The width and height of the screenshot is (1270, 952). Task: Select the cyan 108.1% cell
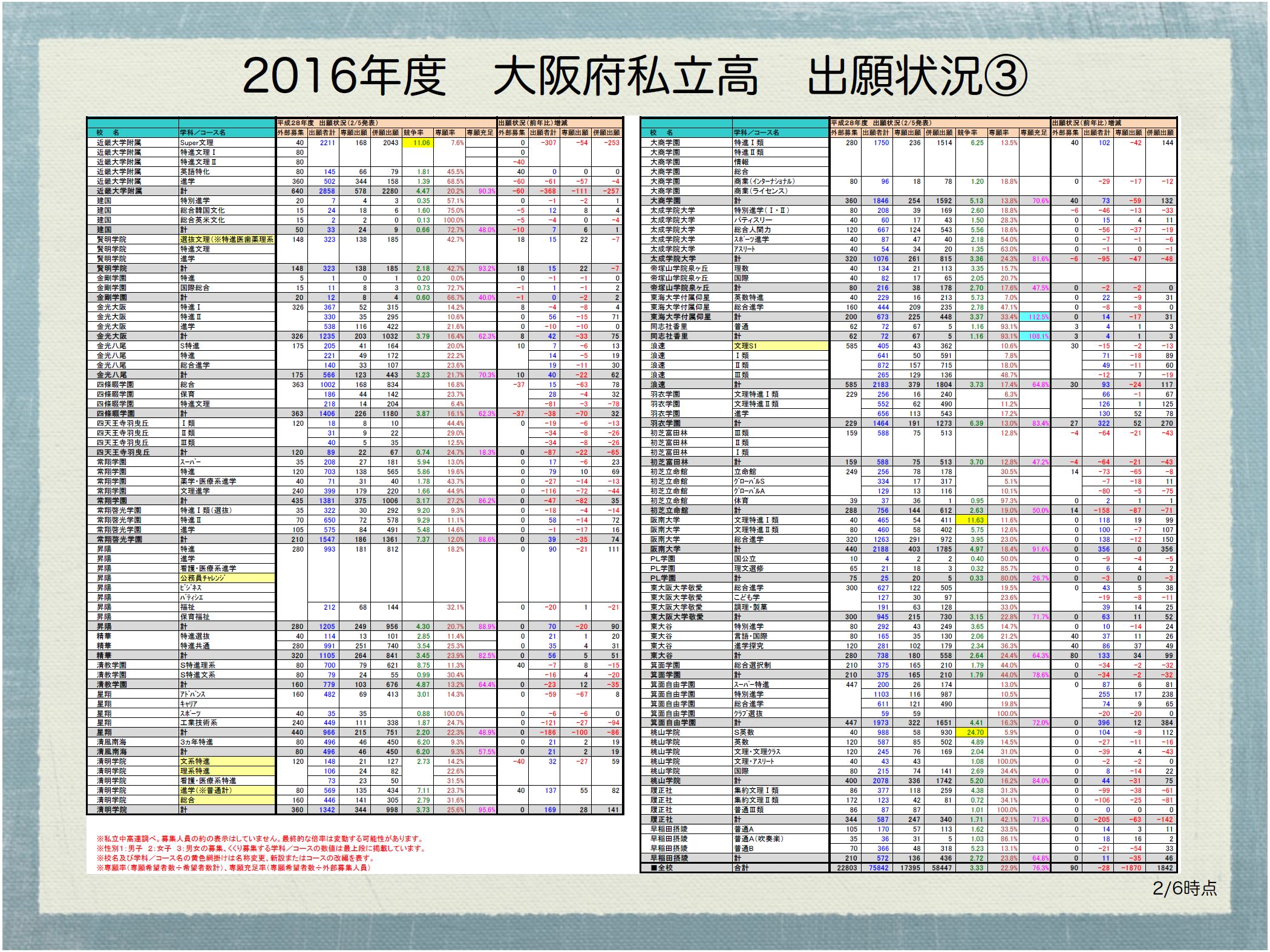point(1034,336)
